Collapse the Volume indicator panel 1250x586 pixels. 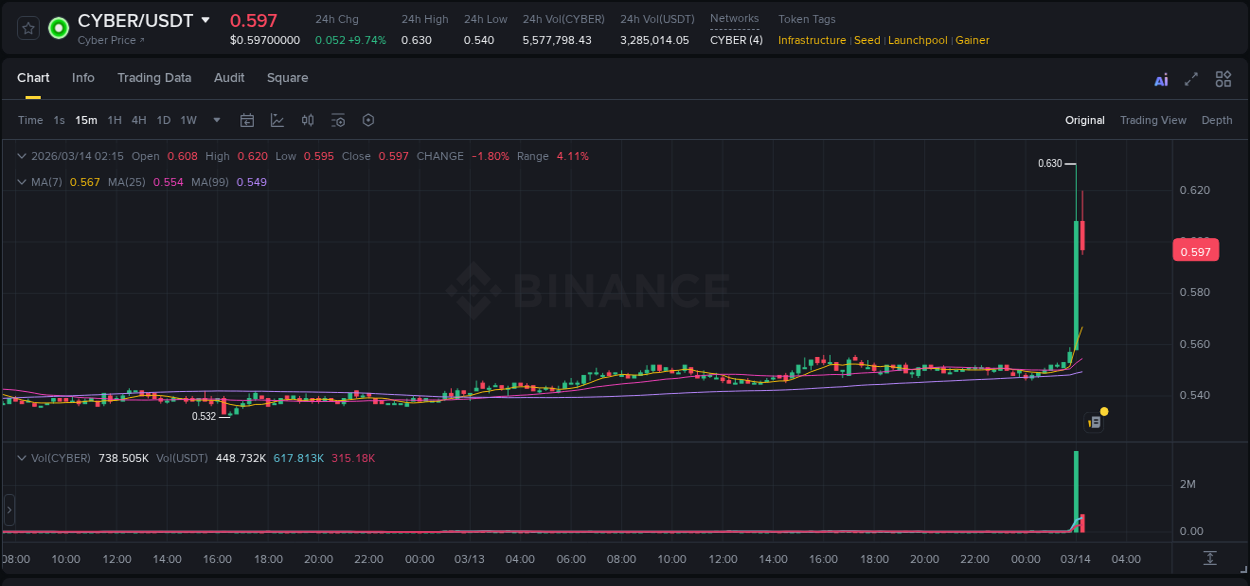(x=22, y=456)
